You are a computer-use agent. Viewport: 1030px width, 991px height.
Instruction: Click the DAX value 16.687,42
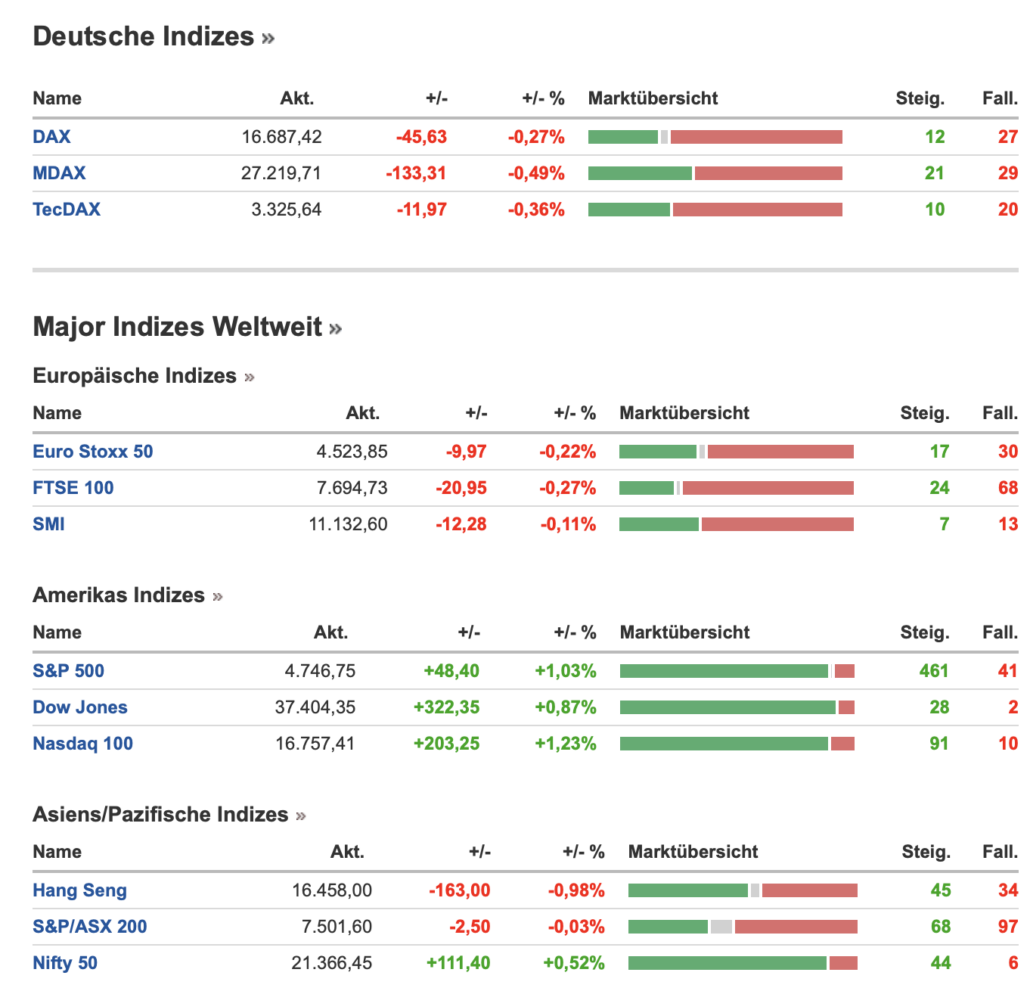tap(282, 137)
